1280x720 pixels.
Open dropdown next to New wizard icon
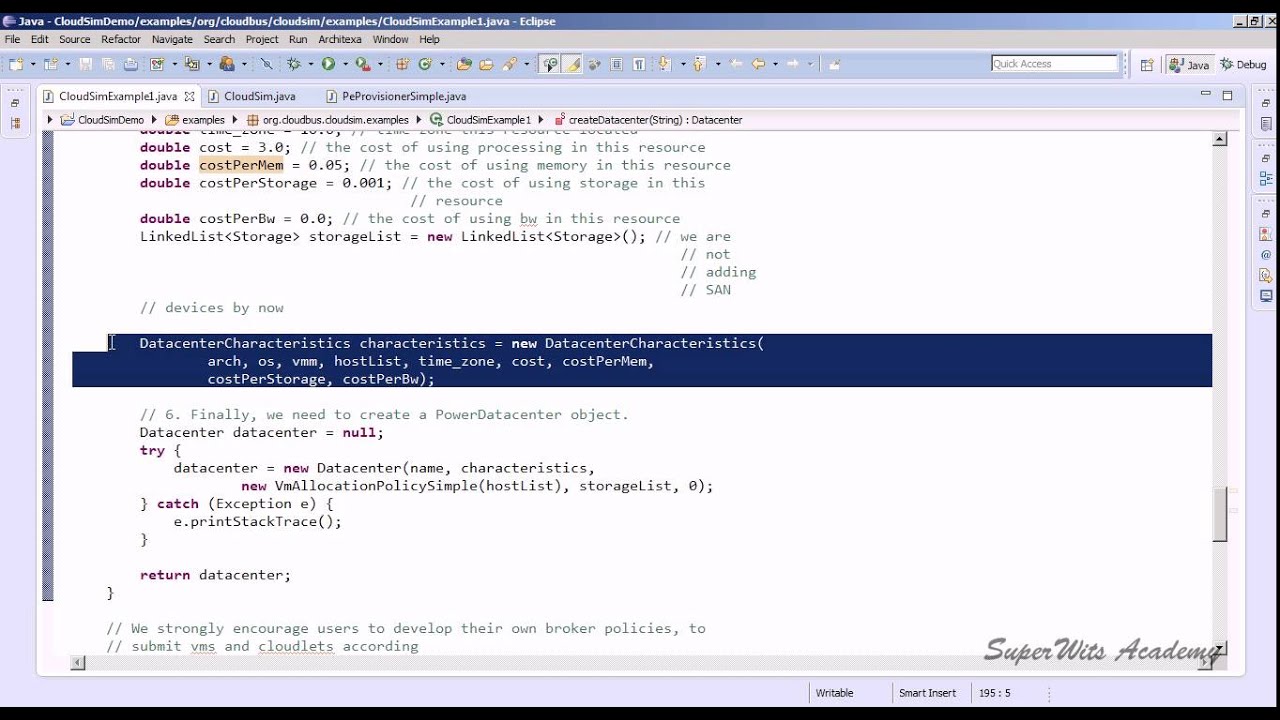coord(33,64)
